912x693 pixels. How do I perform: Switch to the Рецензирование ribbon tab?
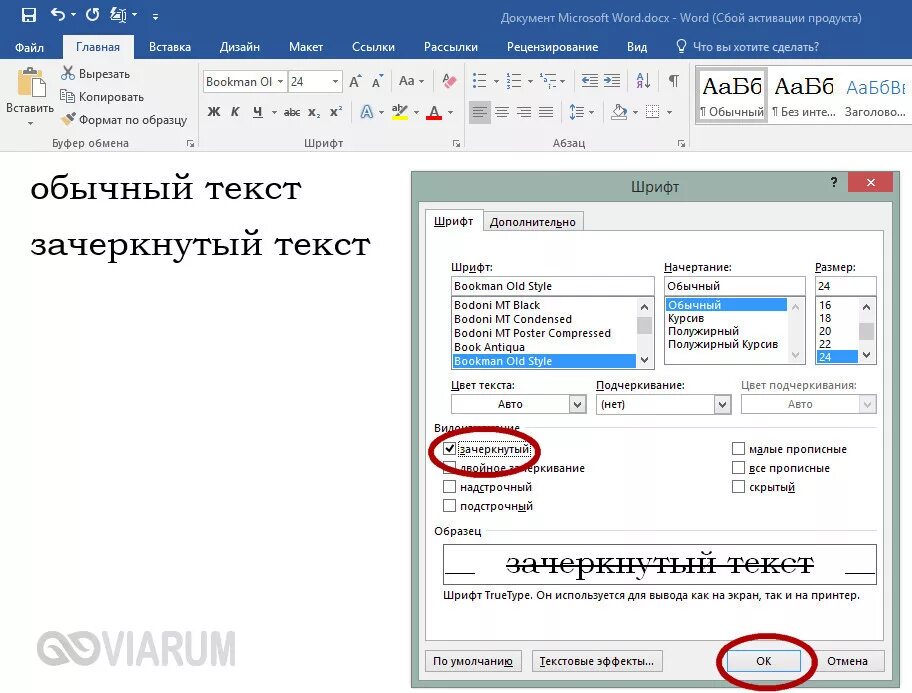click(553, 47)
